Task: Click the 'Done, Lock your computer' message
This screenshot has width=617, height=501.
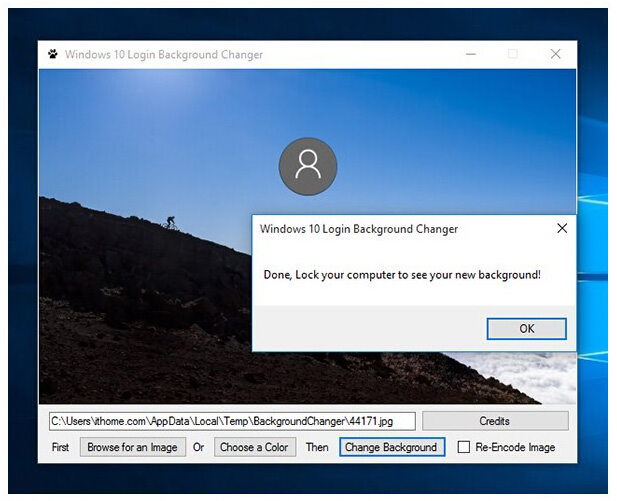Action: 402,275
